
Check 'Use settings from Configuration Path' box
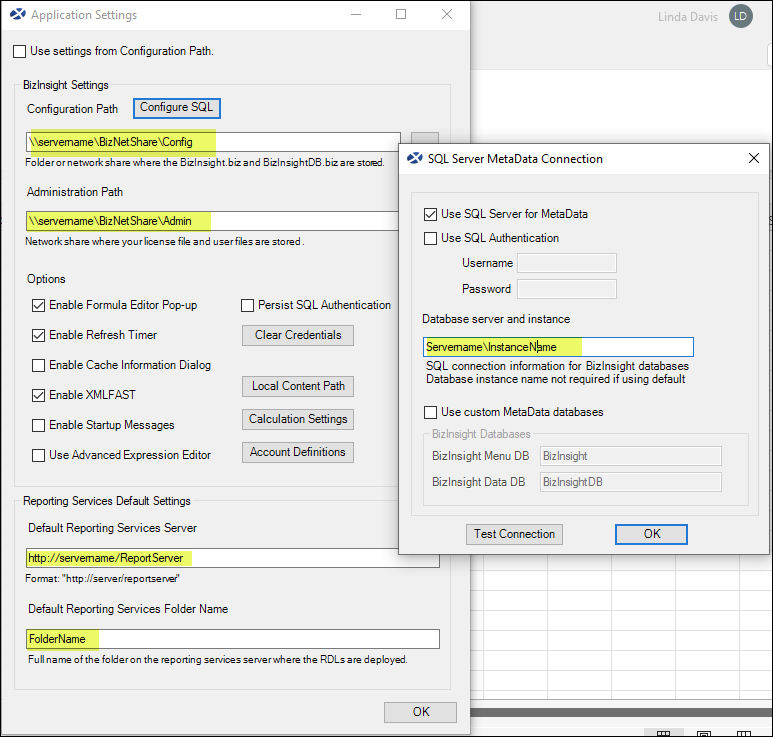point(20,51)
